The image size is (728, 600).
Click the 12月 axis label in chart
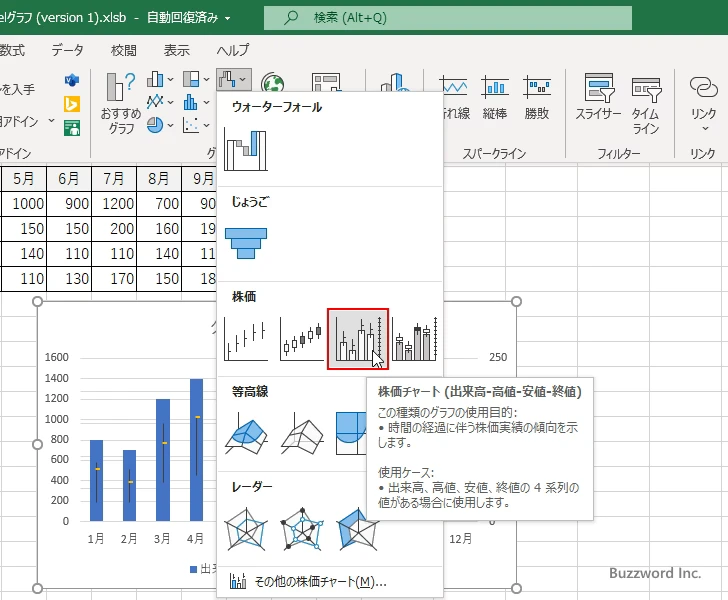coord(460,539)
